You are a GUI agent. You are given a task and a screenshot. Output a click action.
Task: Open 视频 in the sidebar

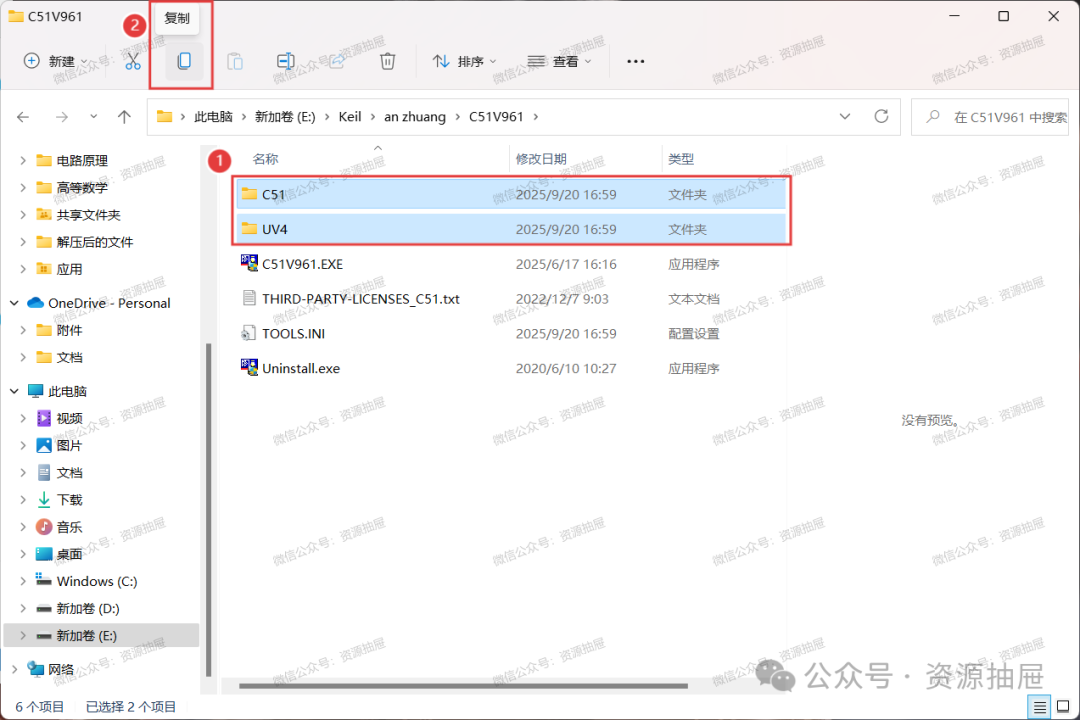tap(70, 418)
